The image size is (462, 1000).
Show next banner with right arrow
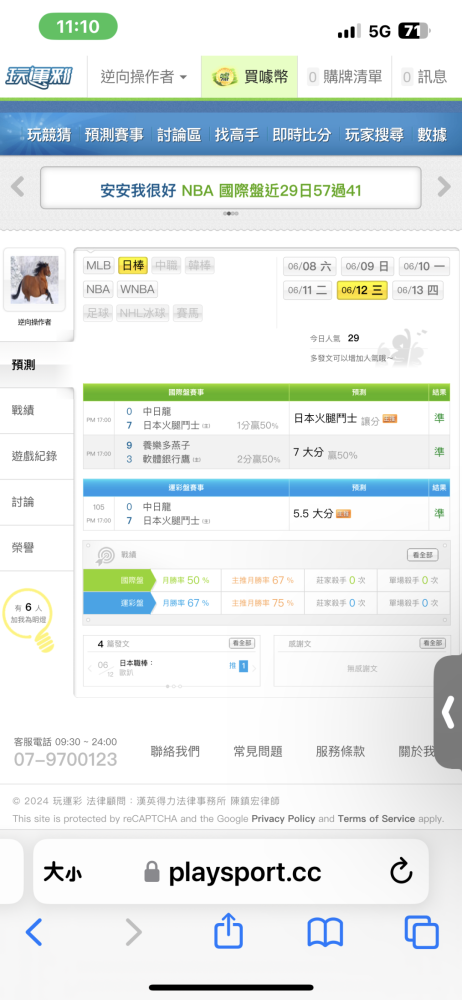click(444, 187)
